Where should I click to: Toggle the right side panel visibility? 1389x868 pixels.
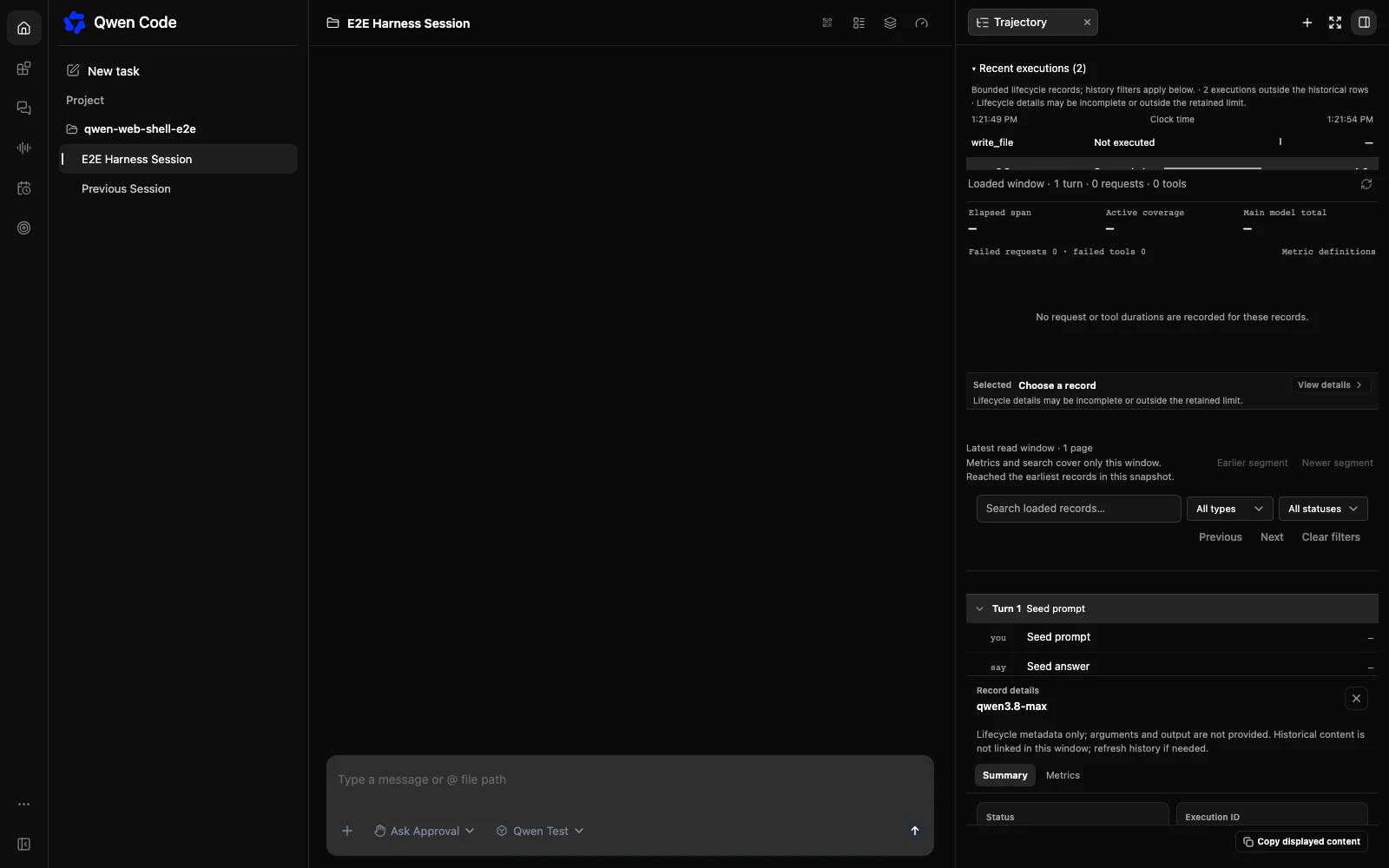click(1364, 23)
